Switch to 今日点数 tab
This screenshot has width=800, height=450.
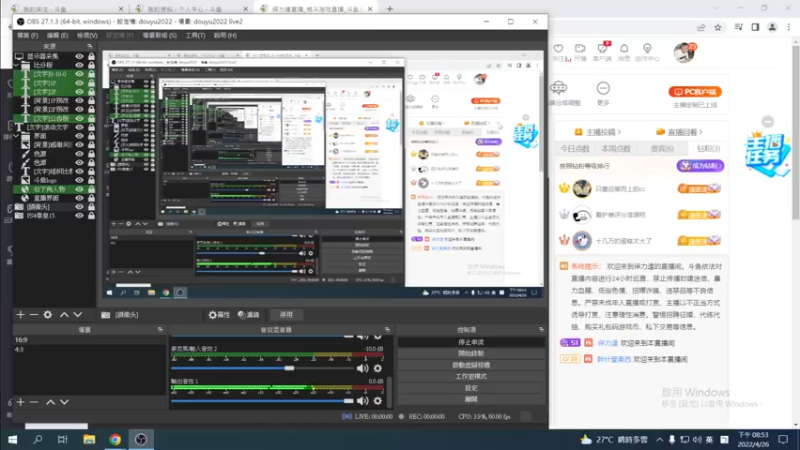click(x=575, y=149)
